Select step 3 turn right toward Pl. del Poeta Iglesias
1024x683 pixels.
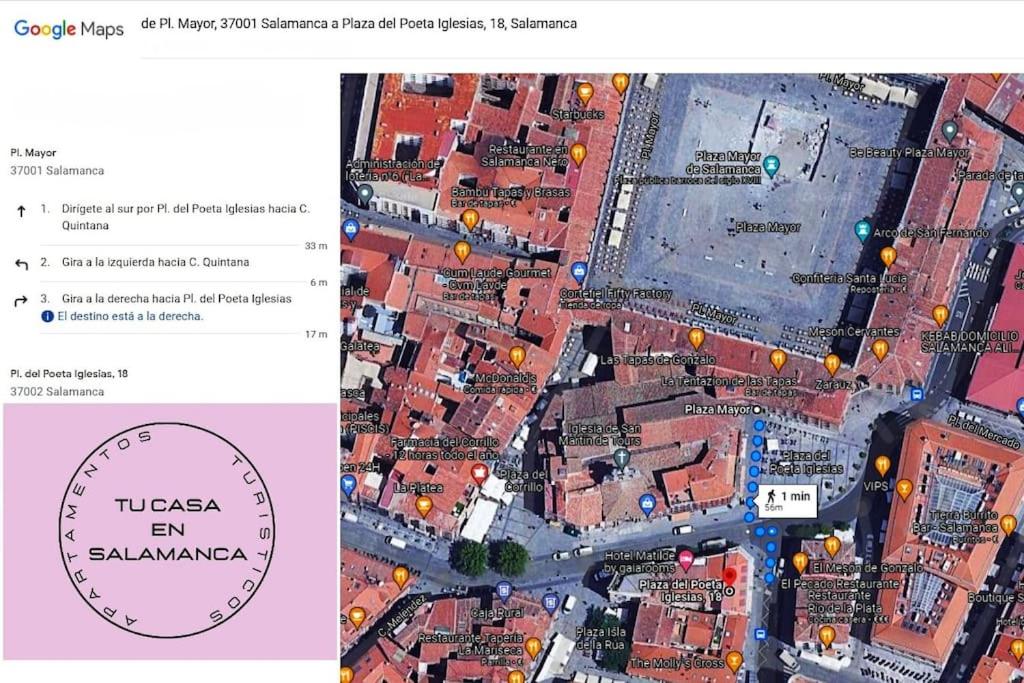(x=170, y=307)
